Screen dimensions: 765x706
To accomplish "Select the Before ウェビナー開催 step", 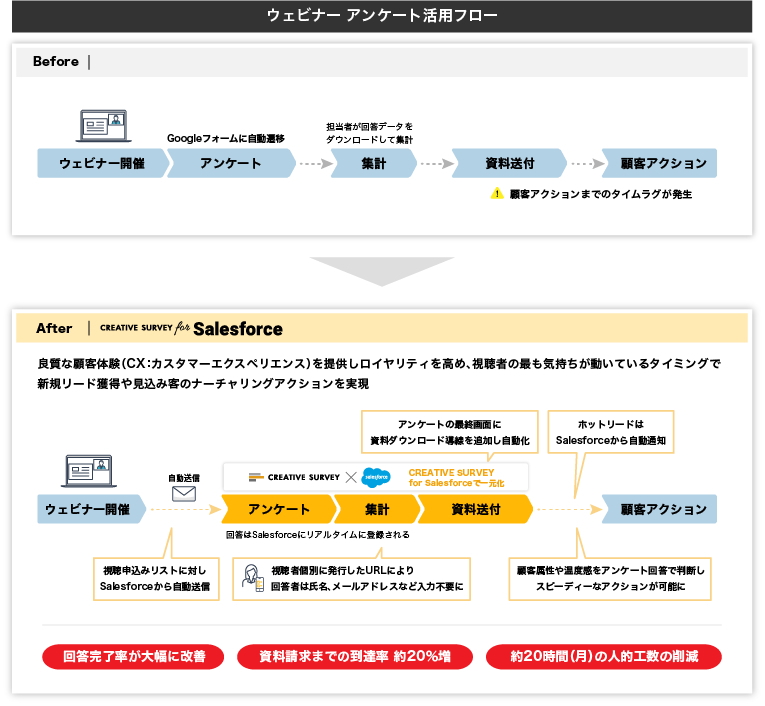I will [103, 163].
